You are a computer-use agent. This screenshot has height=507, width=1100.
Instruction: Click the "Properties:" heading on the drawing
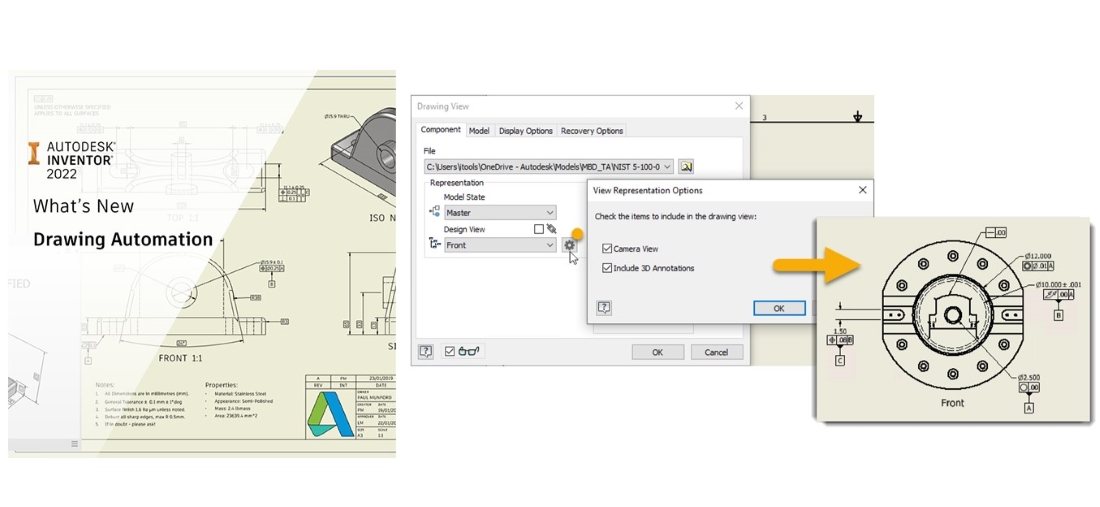pos(224,385)
